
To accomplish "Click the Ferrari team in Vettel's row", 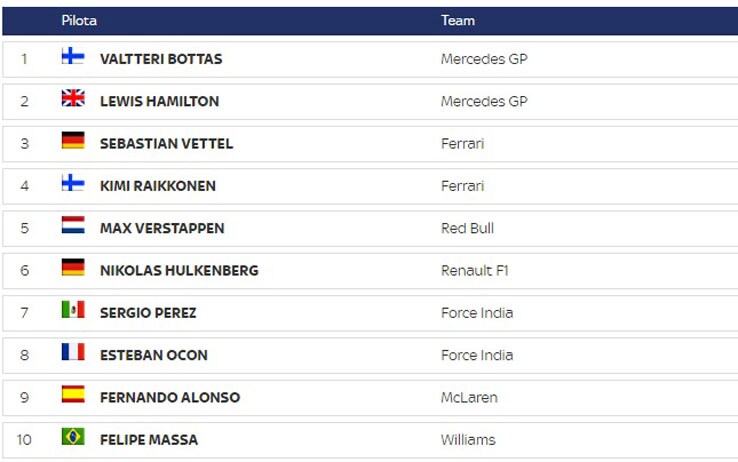I will (x=463, y=143).
